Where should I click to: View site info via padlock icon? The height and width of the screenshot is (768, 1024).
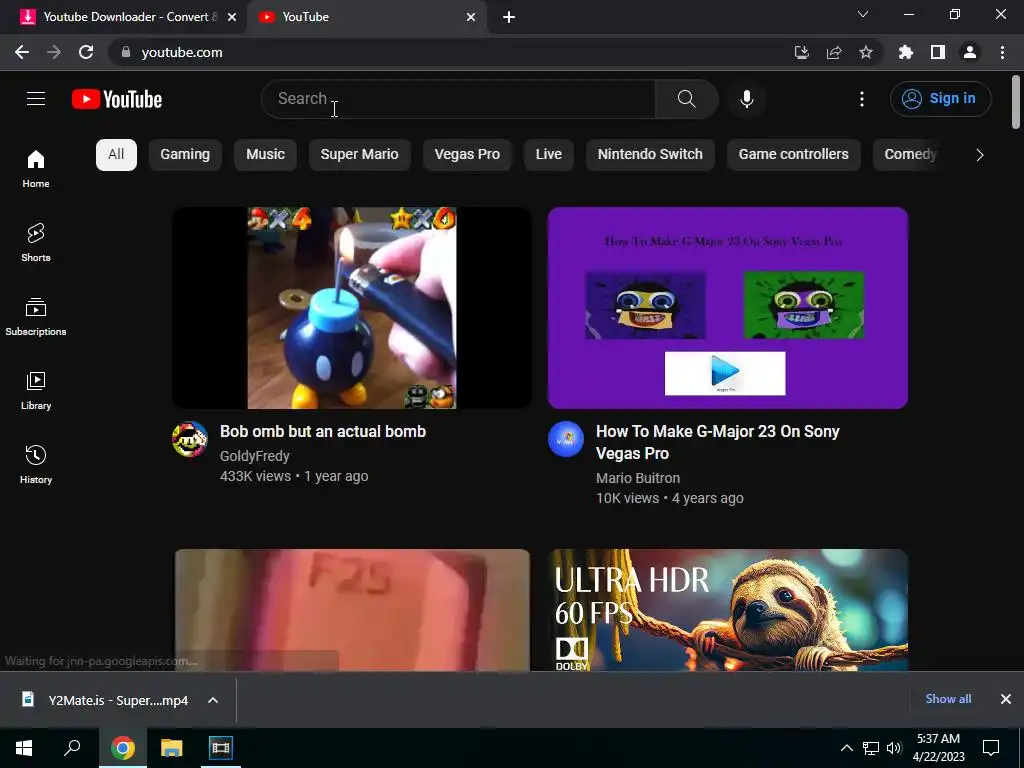(x=126, y=52)
